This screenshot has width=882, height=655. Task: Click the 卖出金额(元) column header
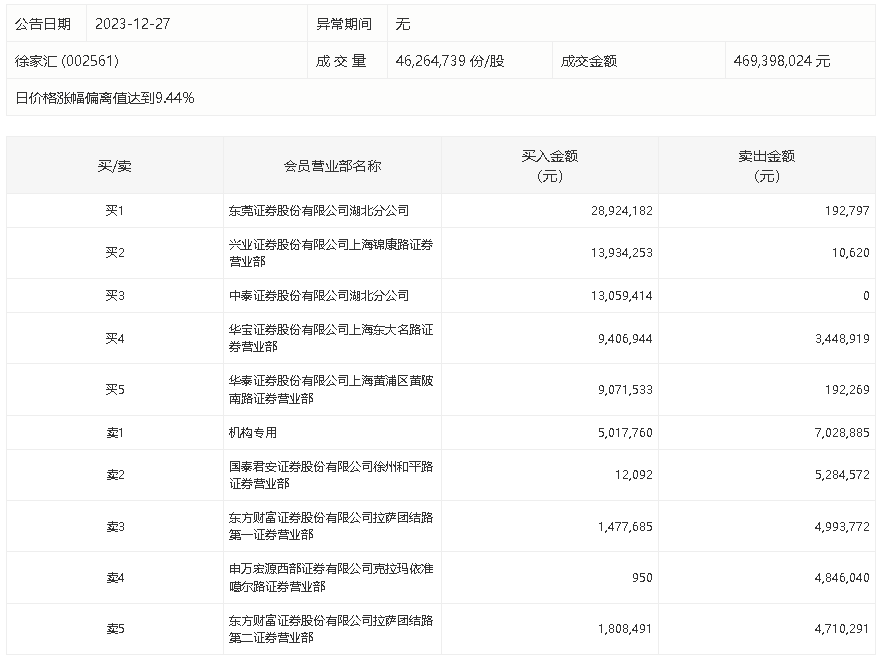coord(767,166)
